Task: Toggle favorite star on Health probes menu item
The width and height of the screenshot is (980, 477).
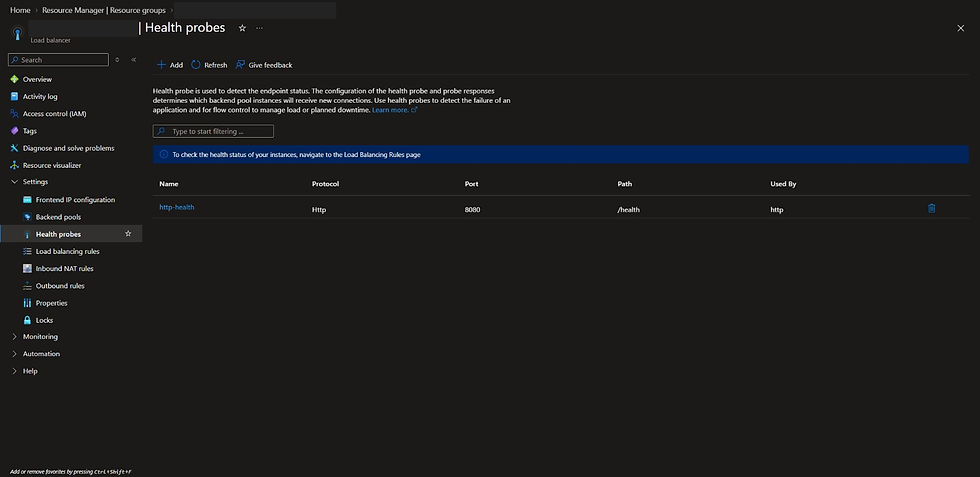Action: point(128,234)
